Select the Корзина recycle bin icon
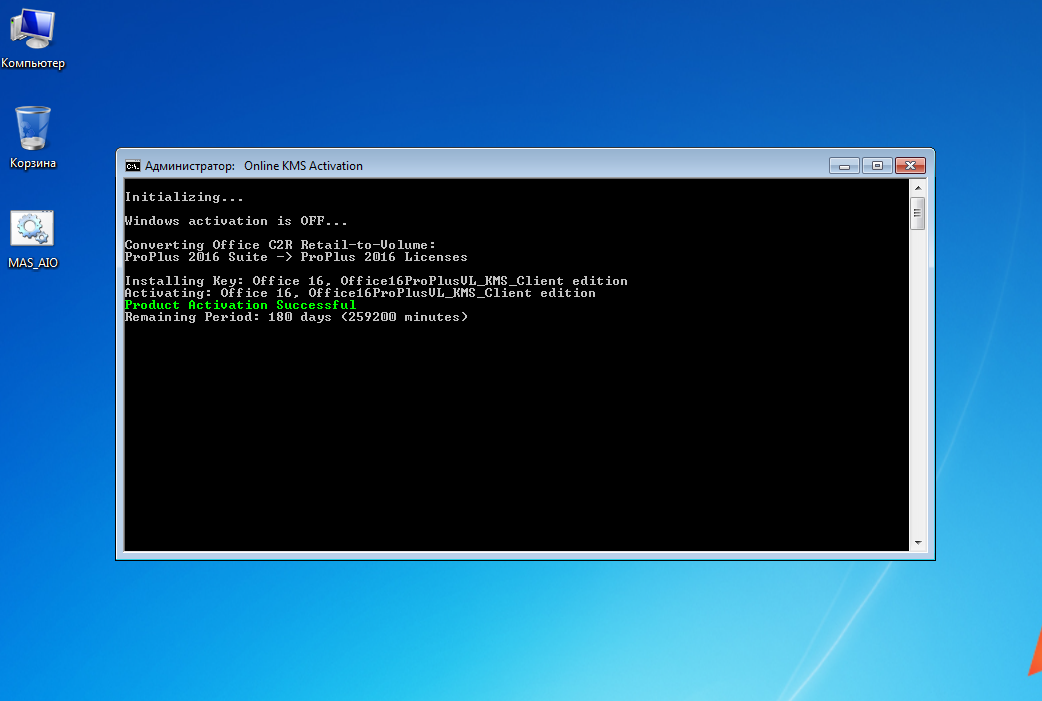1042x701 pixels. [x=32, y=130]
